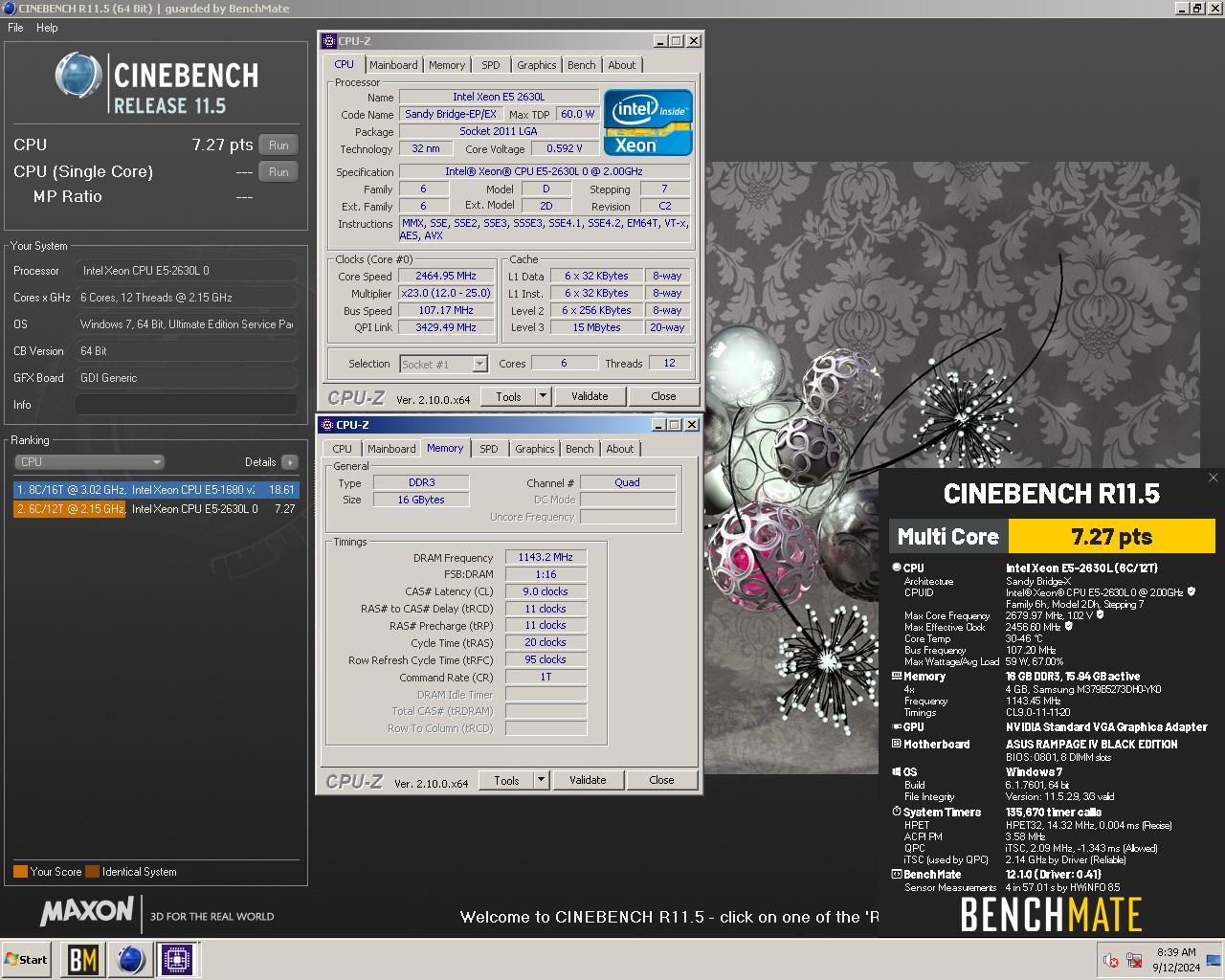Click the Motherboard section icon in BenchMate
Image resolution: width=1225 pixels, height=980 pixels.
click(x=897, y=744)
